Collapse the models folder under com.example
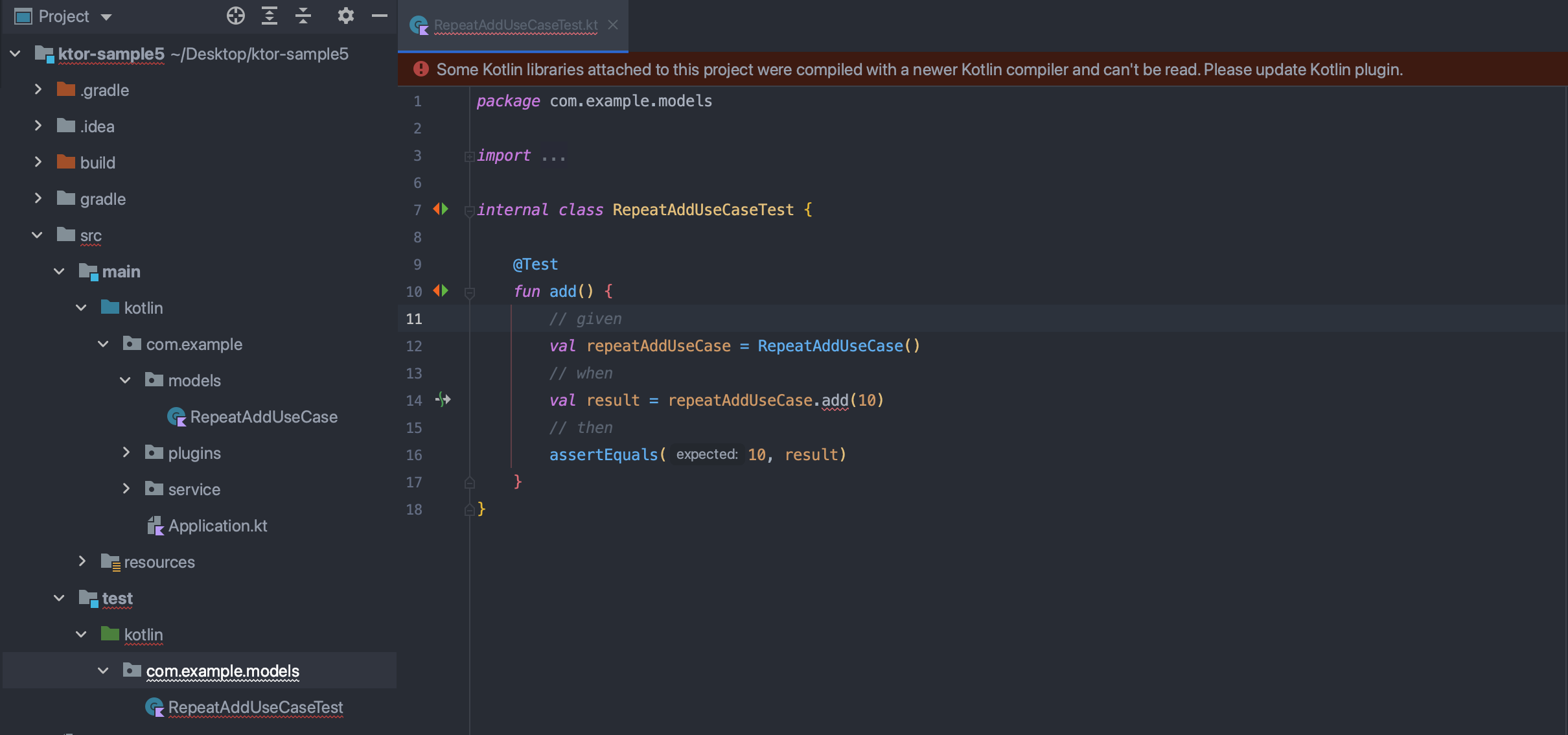The height and width of the screenshot is (735, 1568). coord(125,380)
